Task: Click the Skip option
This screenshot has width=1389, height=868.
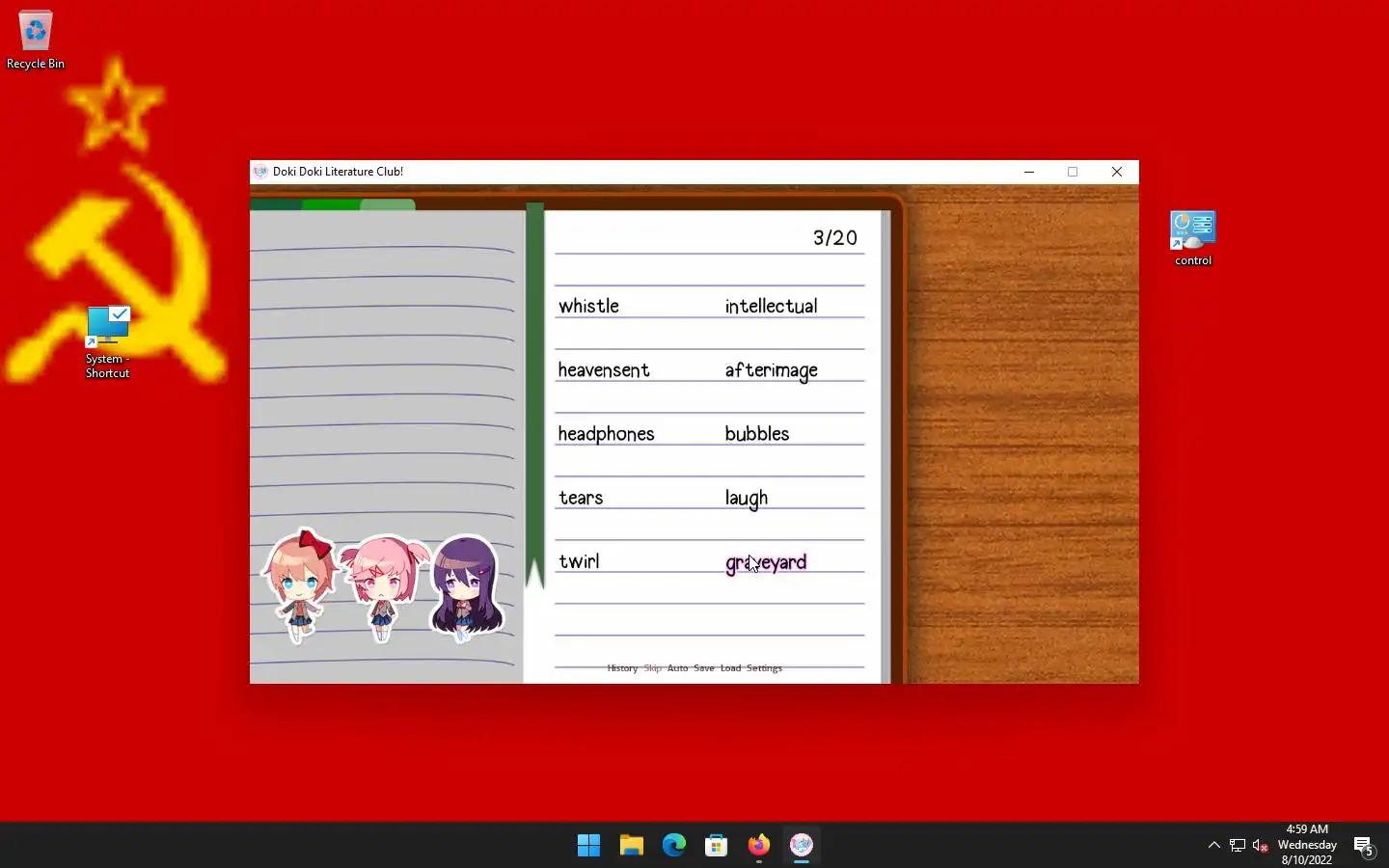Action: click(652, 668)
